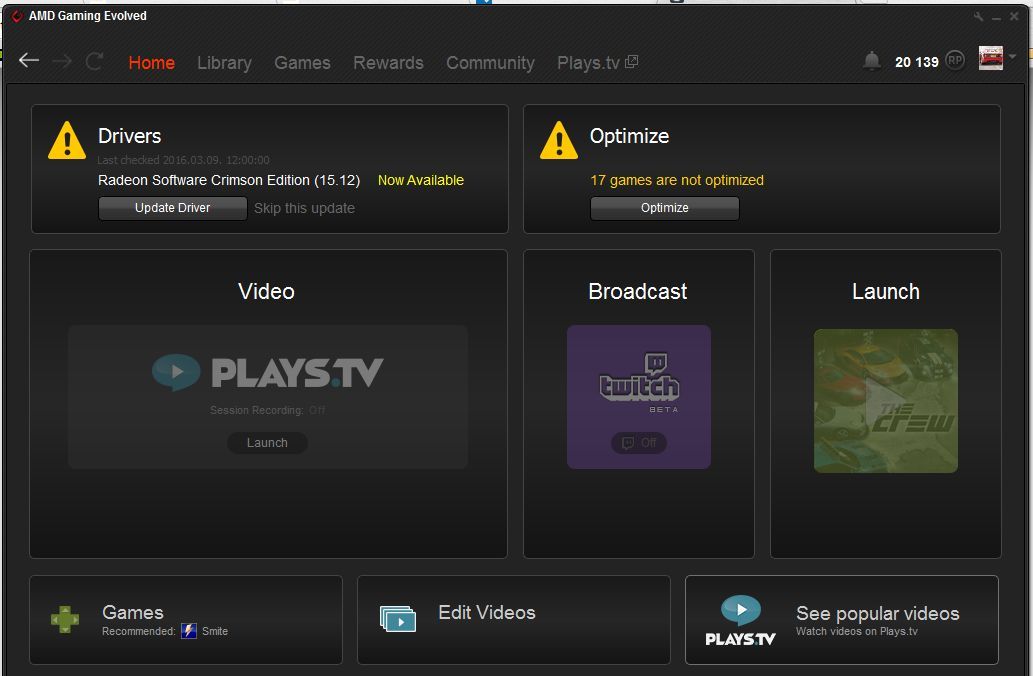Click the forward navigation arrow
This screenshot has width=1033, height=676.
(x=62, y=62)
